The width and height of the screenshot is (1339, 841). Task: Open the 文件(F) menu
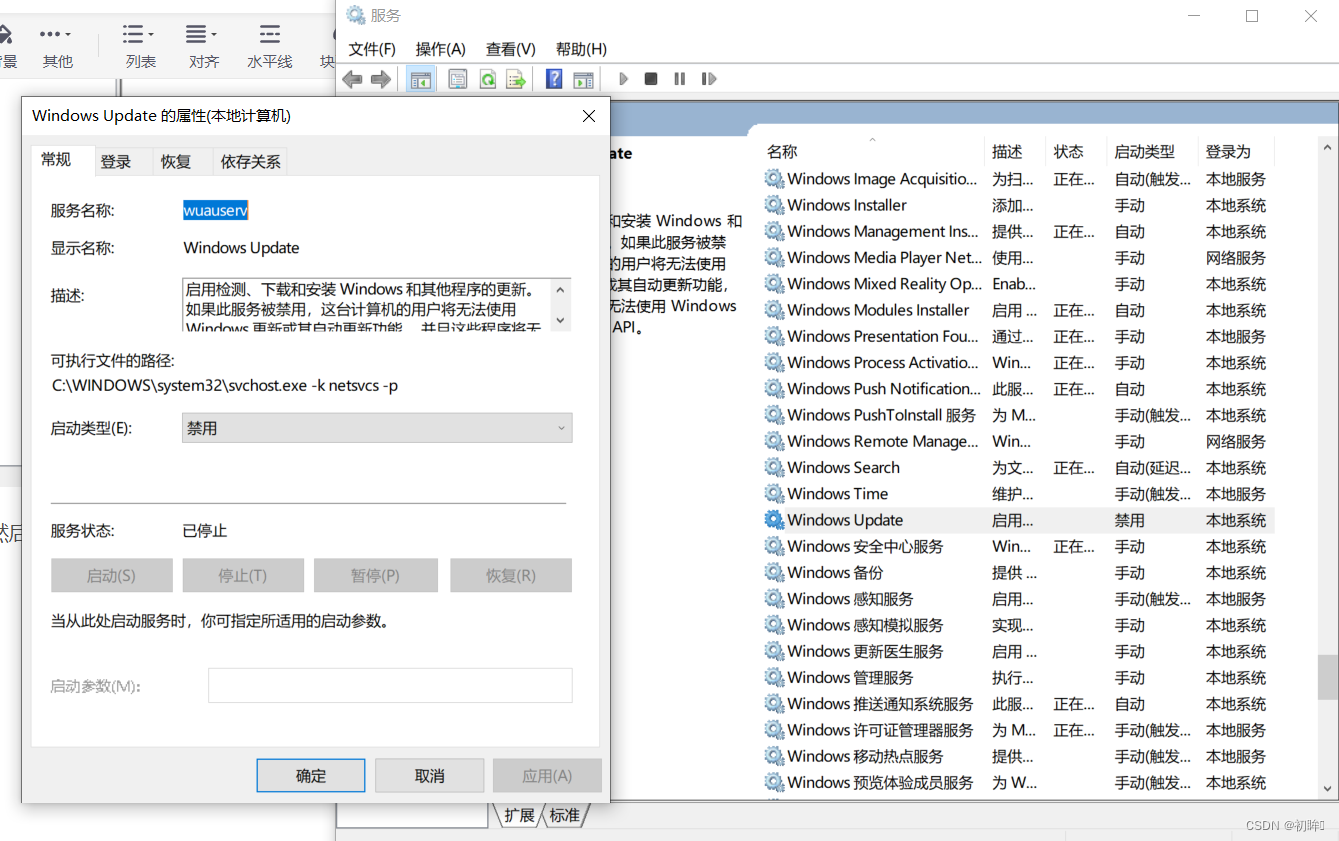(372, 49)
